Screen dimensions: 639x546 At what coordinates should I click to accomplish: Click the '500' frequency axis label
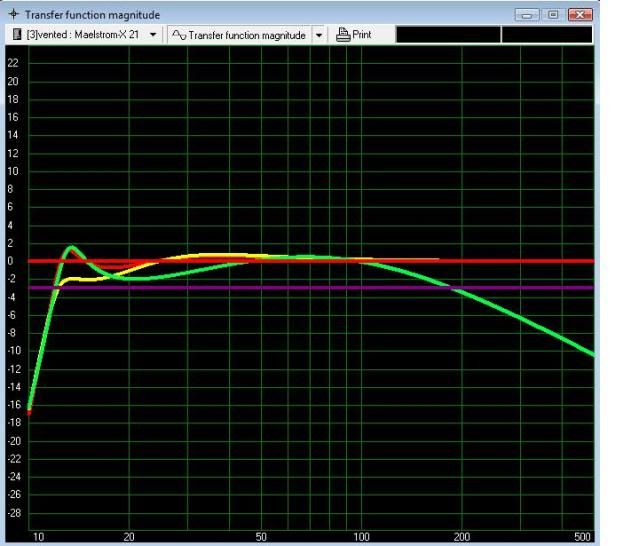click(x=582, y=537)
